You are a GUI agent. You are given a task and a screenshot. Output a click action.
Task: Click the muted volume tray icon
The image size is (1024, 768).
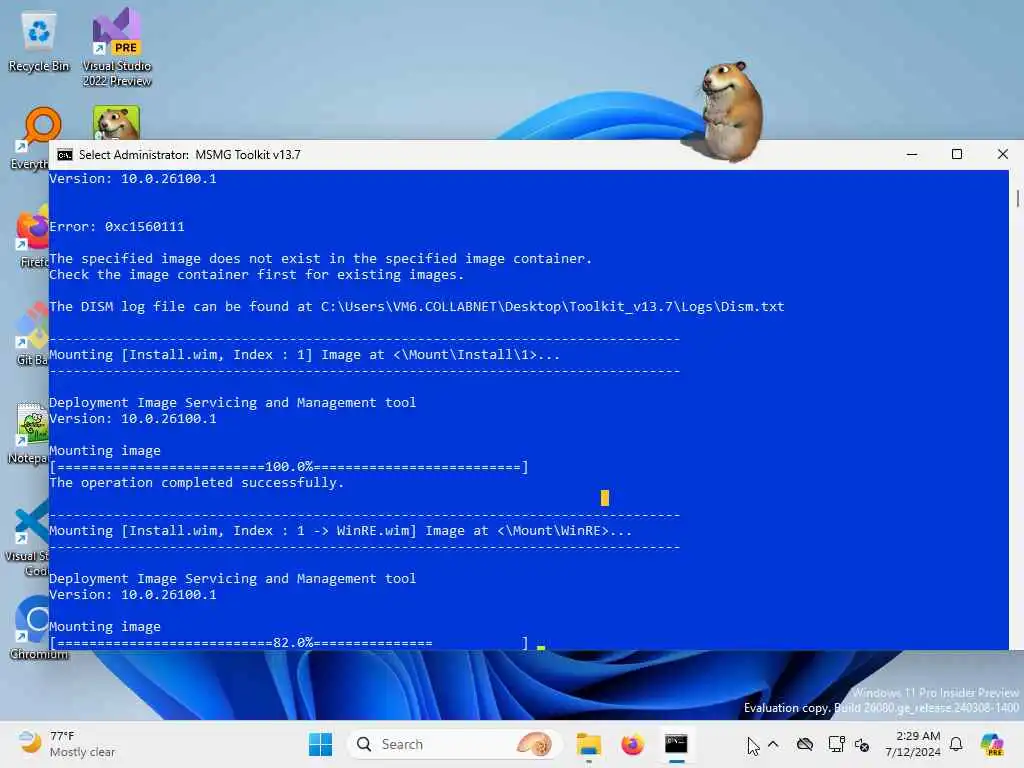pos(862,744)
